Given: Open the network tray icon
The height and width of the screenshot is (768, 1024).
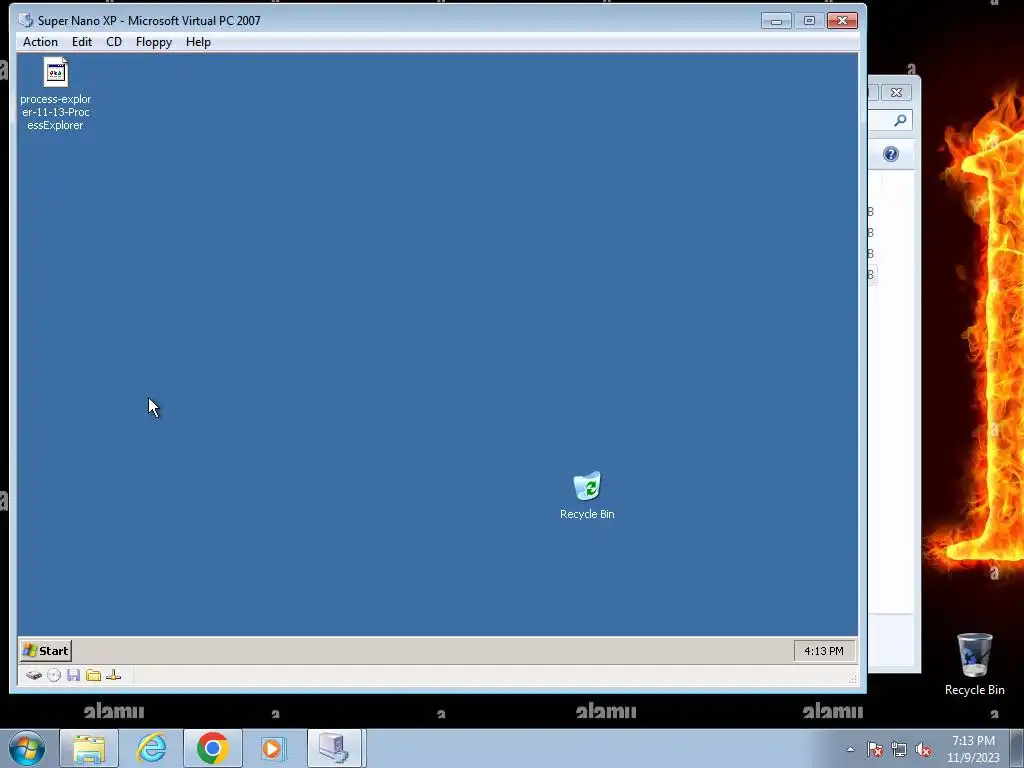Looking at the screenshot, I should point(899,750).
